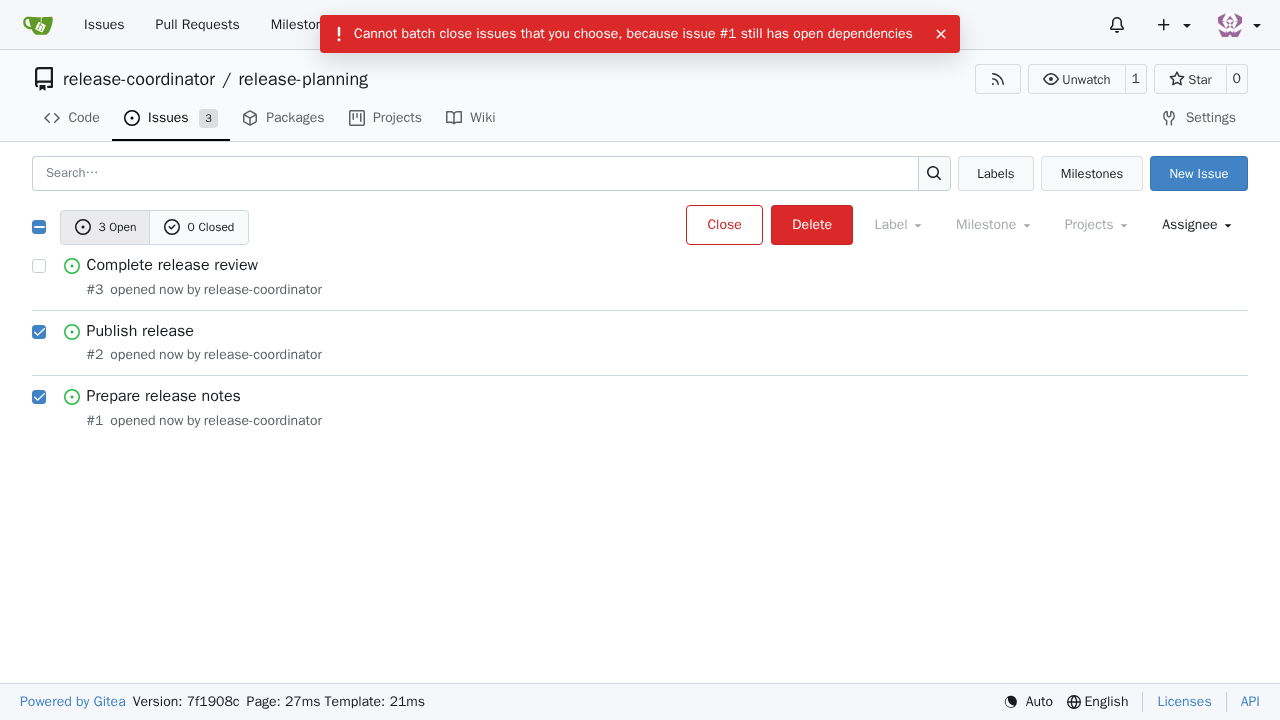Viewport: 1280px width, 720px height.
Task: Uncheck the Publish release checkbox
Action: [x=39, y=332]
